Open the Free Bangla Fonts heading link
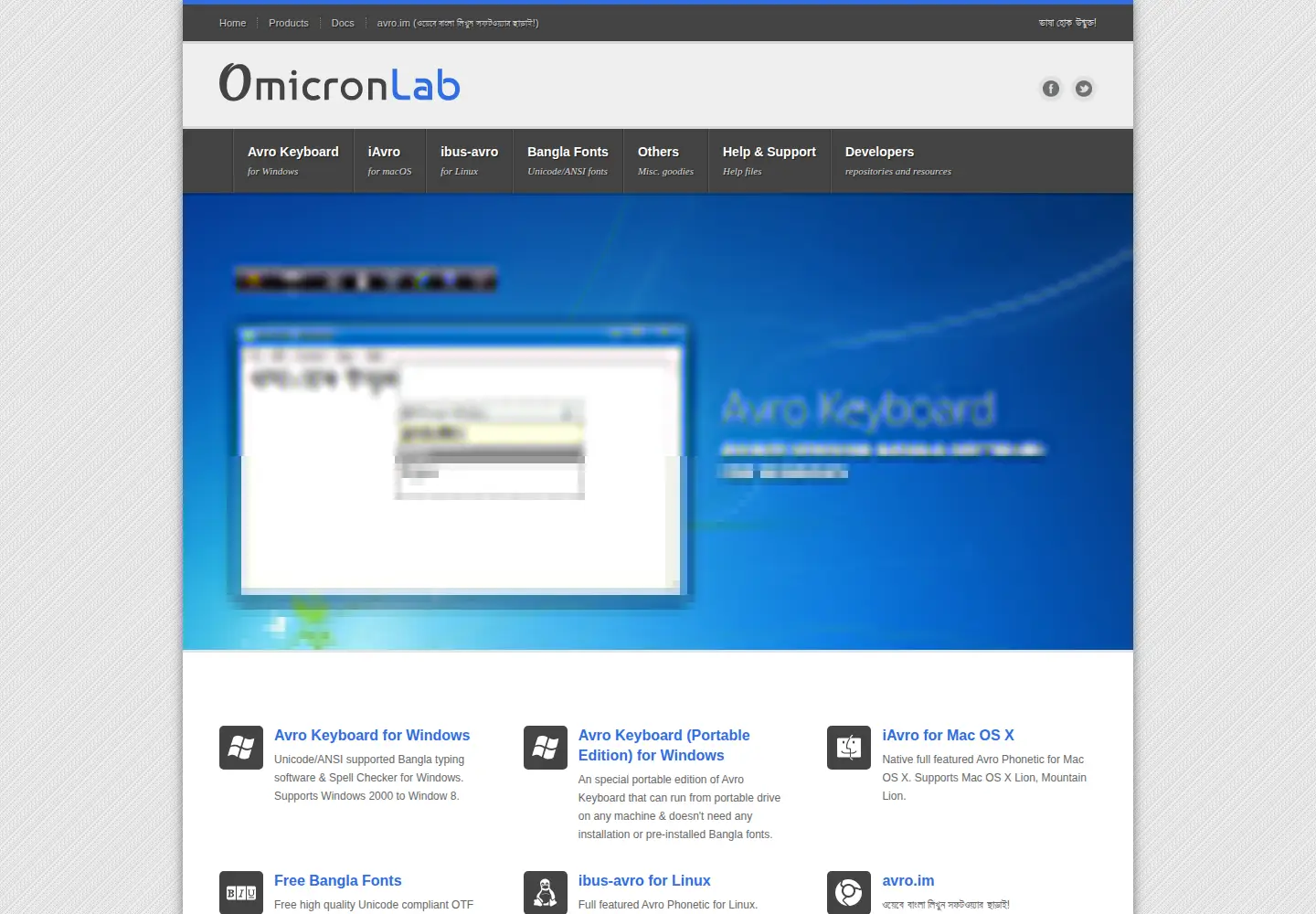This screenshot has width=1316, height=914. point(338,880)
